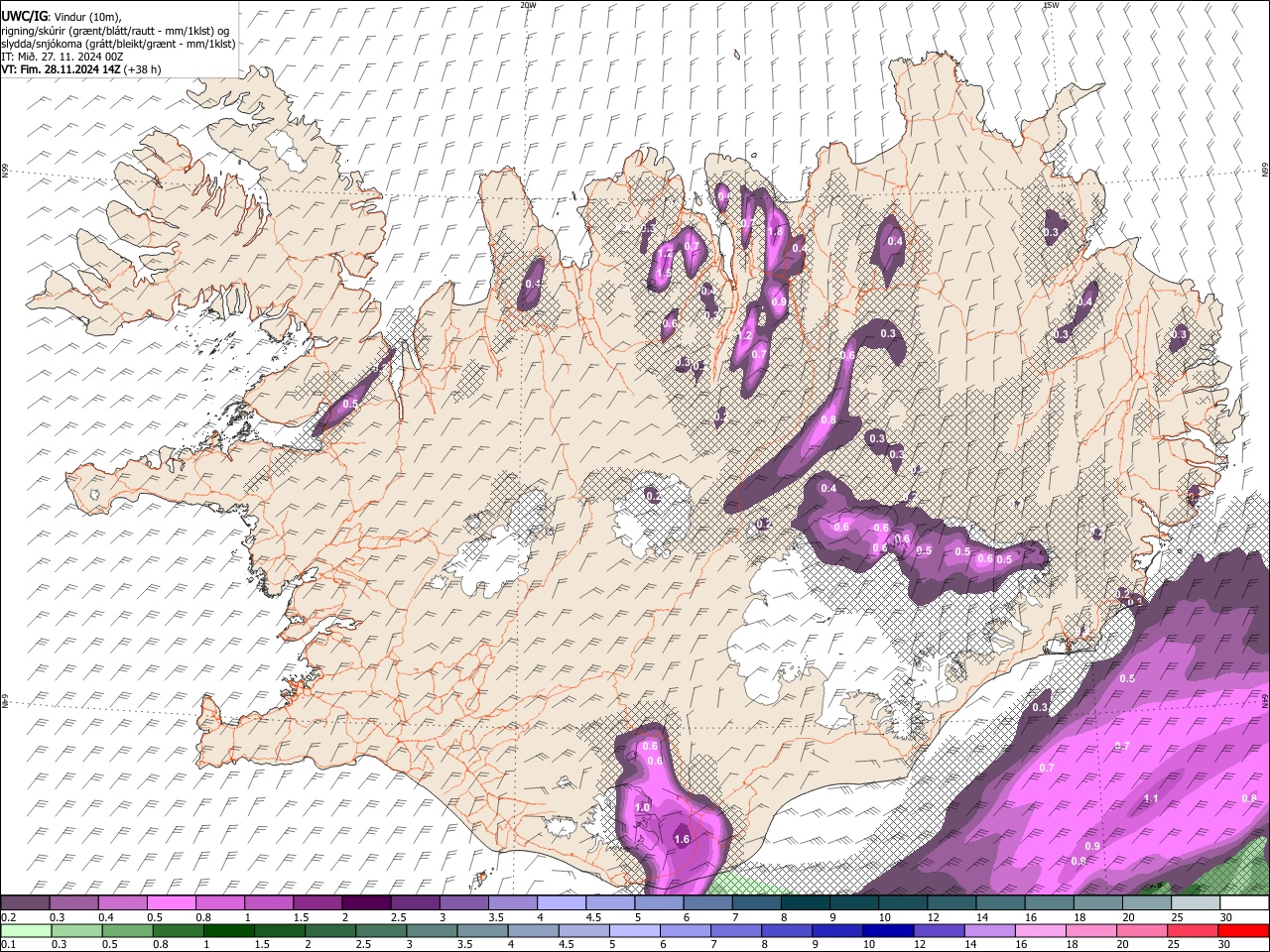Select the pink 0.5 swatch in snow legend

click(171, 902)
